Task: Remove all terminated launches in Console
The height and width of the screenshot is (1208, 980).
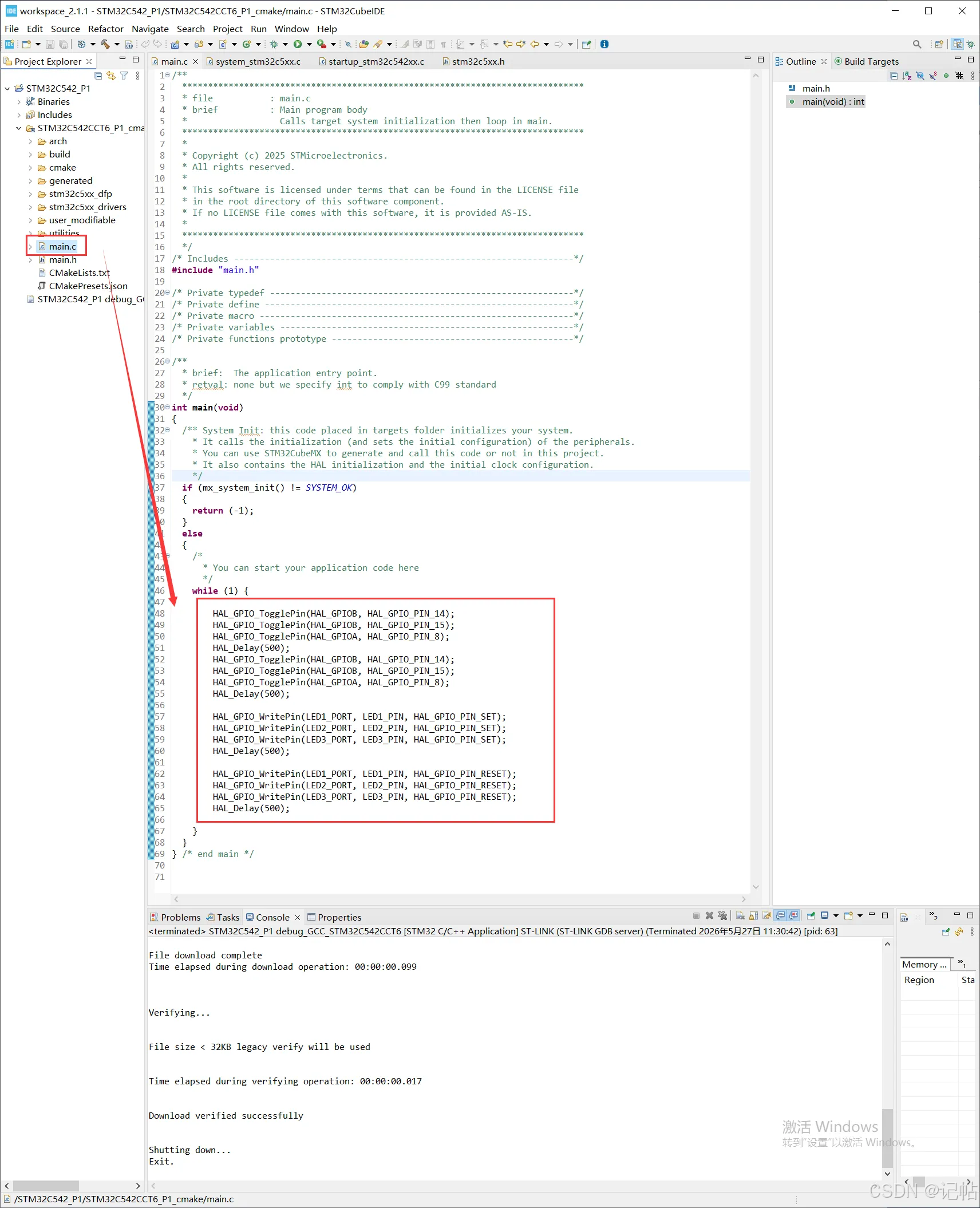Action: click(723, 915)
